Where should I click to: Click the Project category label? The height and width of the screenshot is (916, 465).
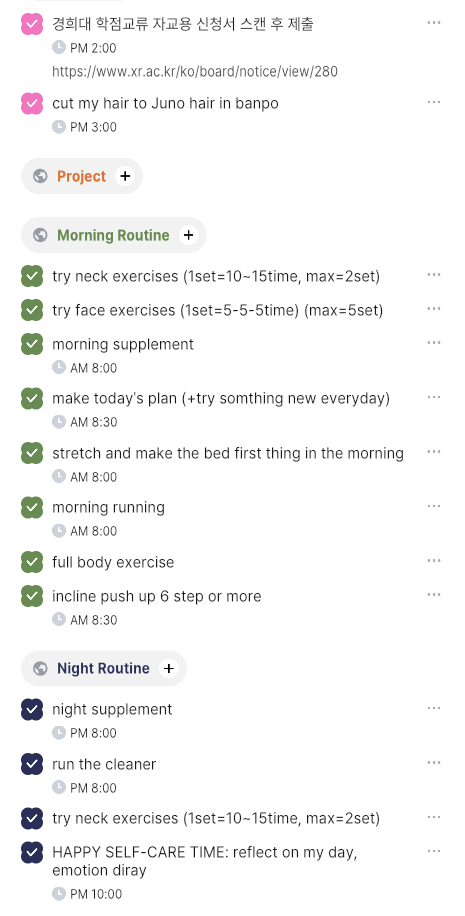pyautogui.click(x=82, y=176)
